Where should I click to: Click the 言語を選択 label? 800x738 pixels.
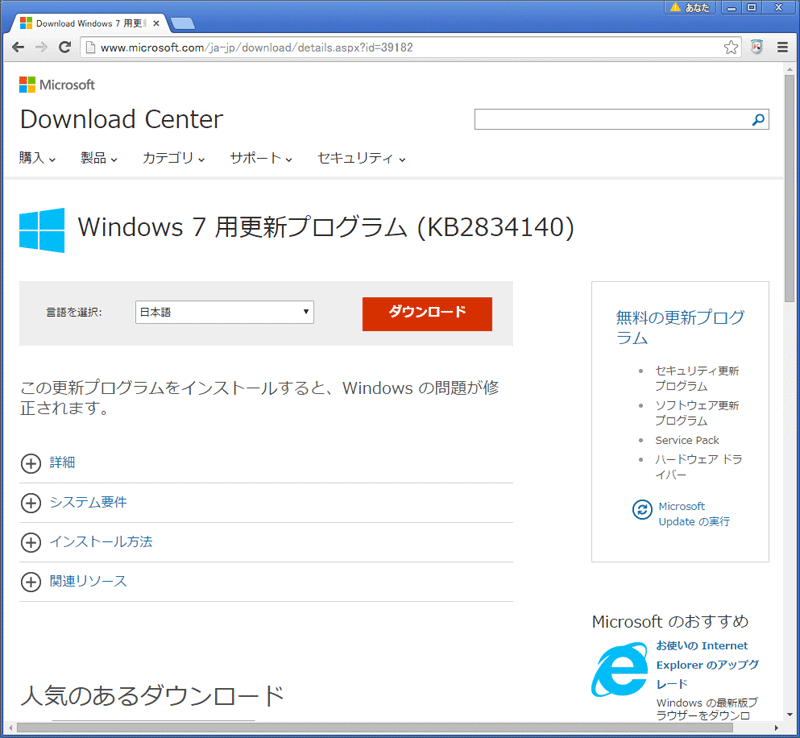[x=74, y=312]
